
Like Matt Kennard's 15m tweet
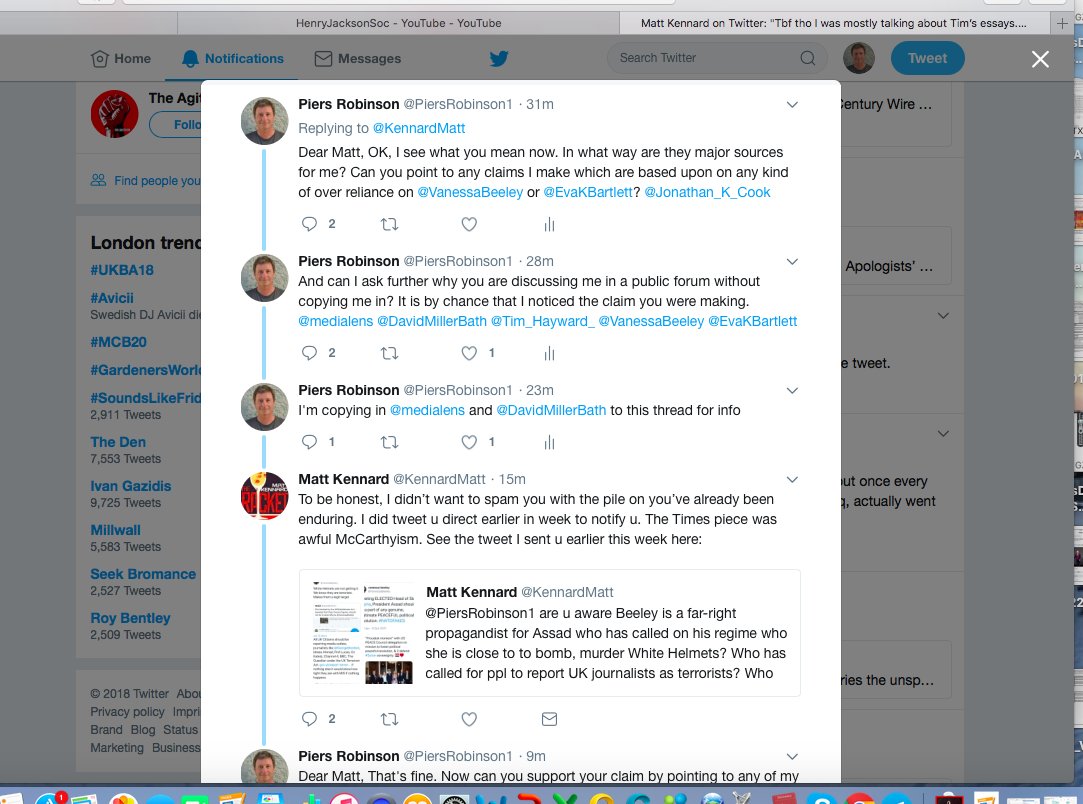click(x=469, y=719)
